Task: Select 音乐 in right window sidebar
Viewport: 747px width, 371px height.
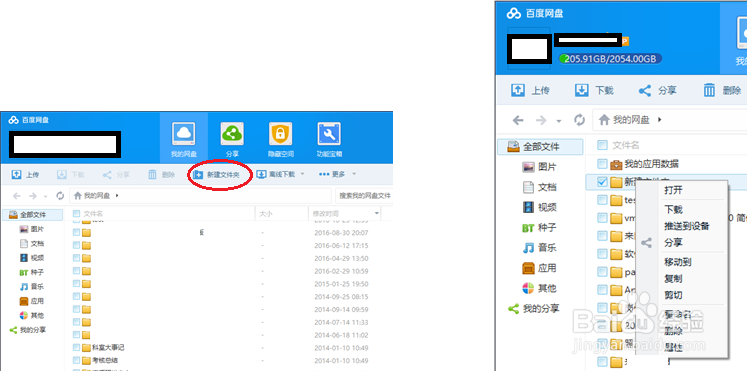Action: pyautogui.click(x=539, y=248)
